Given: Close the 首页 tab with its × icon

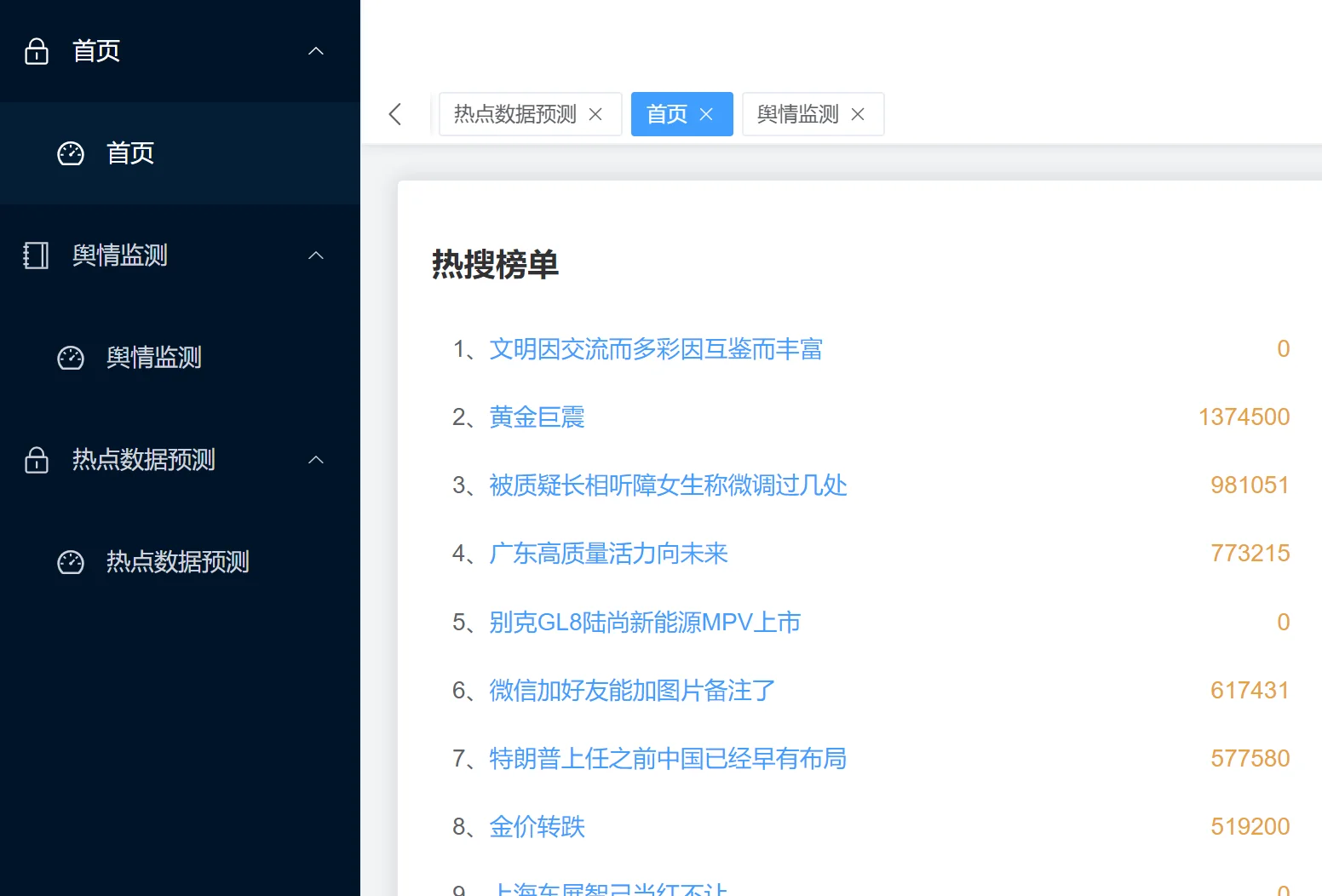Looking at the screenshot, I should [705, 113].
